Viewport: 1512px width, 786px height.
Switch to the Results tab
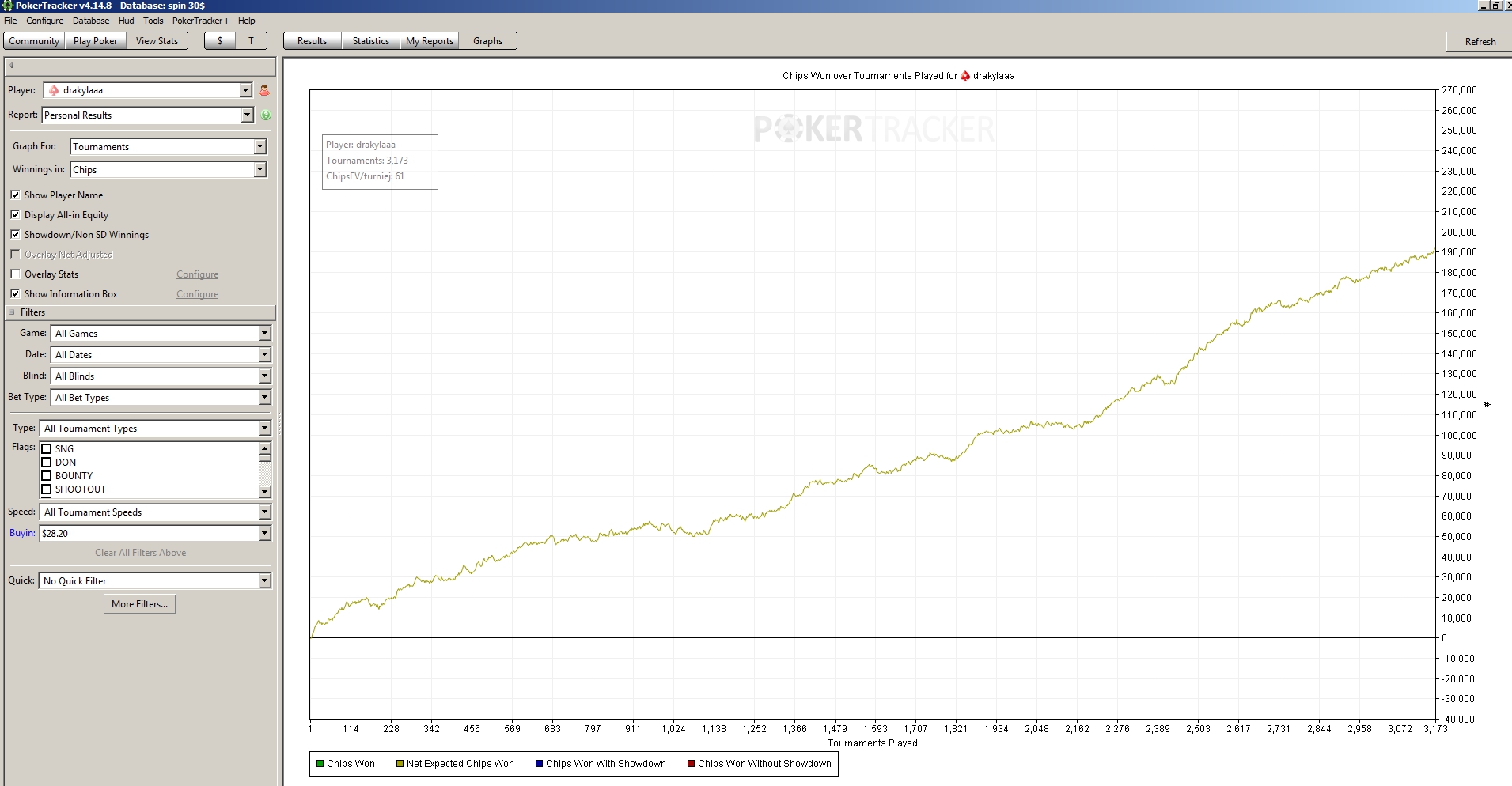coord(313,41)
